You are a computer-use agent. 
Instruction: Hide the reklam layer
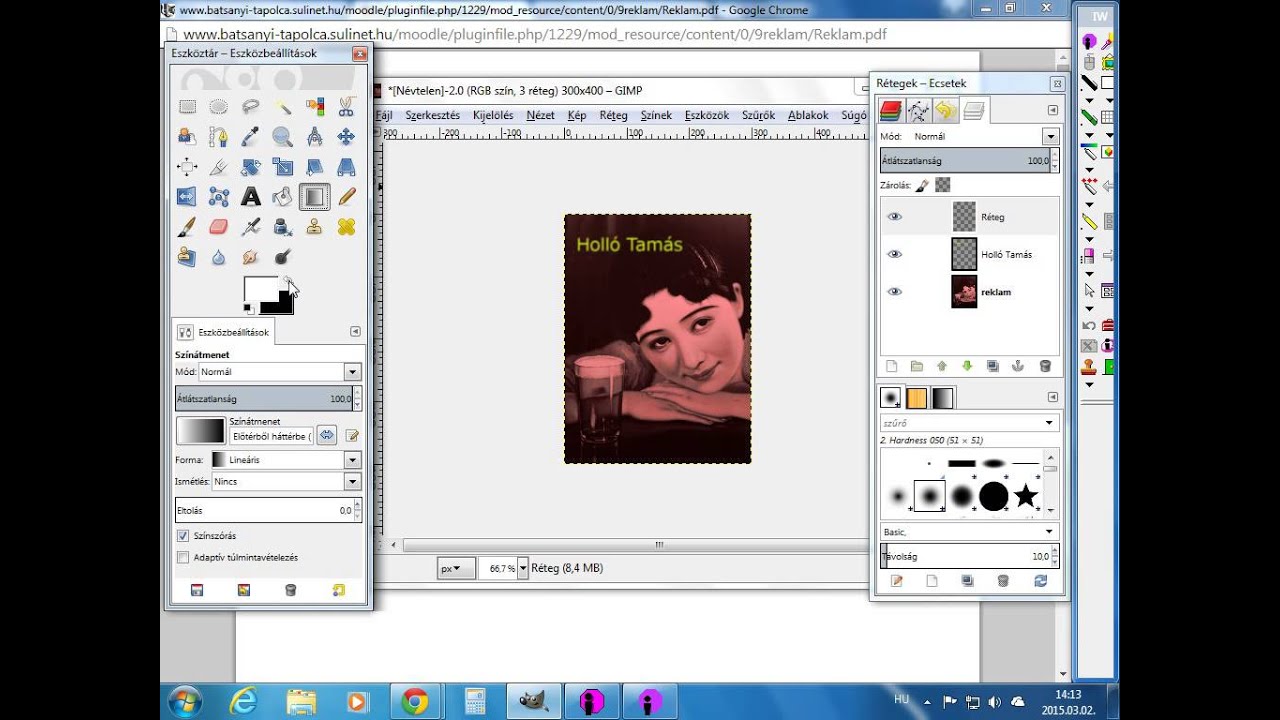point(895,292)
